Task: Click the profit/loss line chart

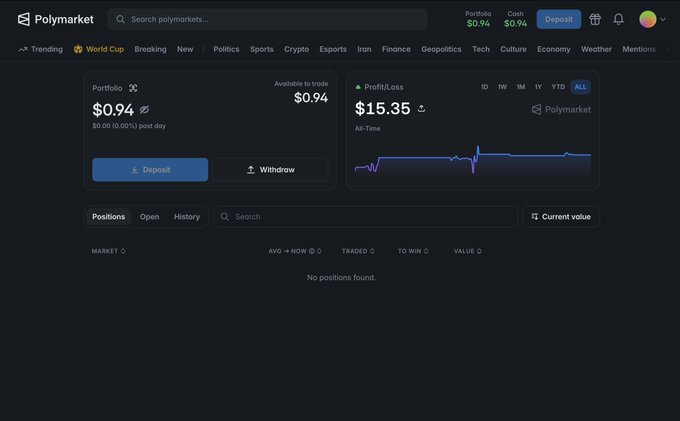Action: point(473,160)
